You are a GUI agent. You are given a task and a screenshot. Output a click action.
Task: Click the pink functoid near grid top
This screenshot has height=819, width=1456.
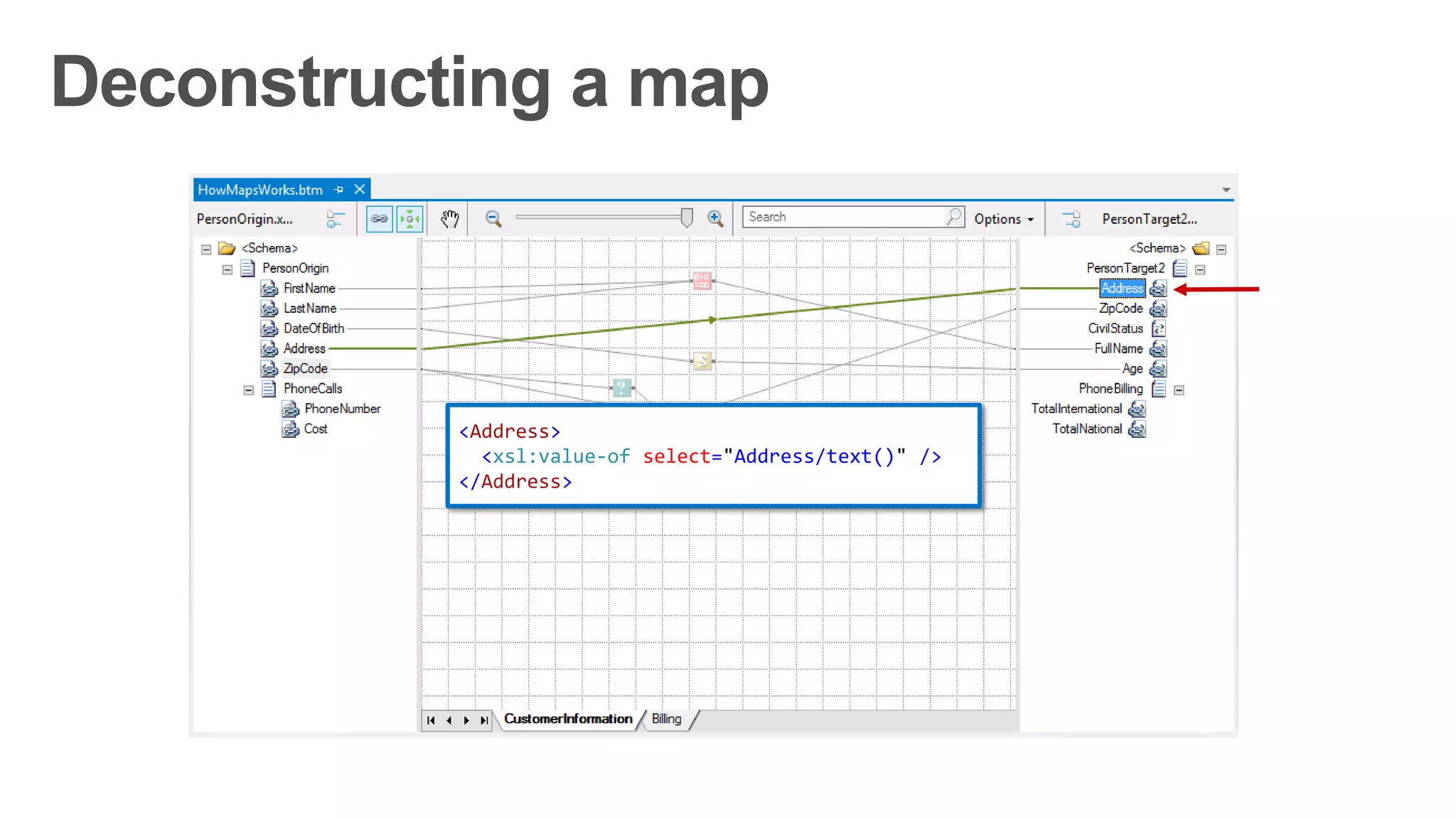(702, 280)
